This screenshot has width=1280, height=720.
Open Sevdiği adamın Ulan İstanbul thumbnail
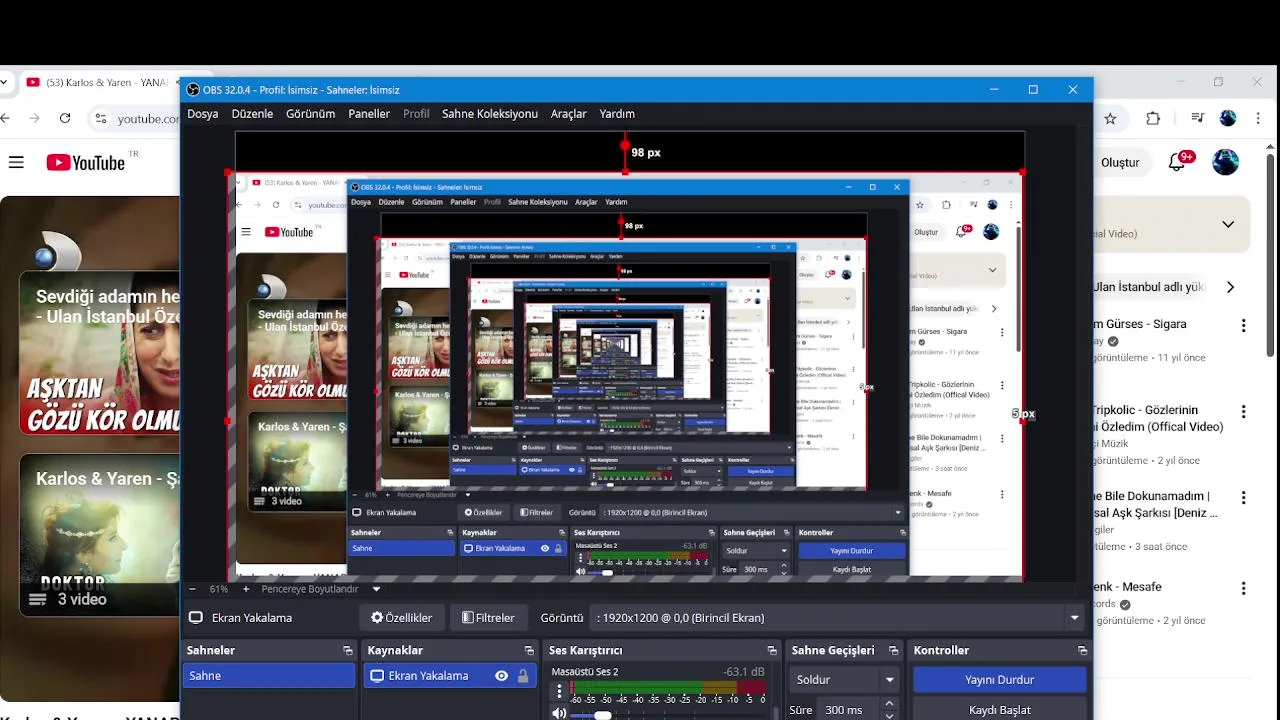[x=100, y=354]
